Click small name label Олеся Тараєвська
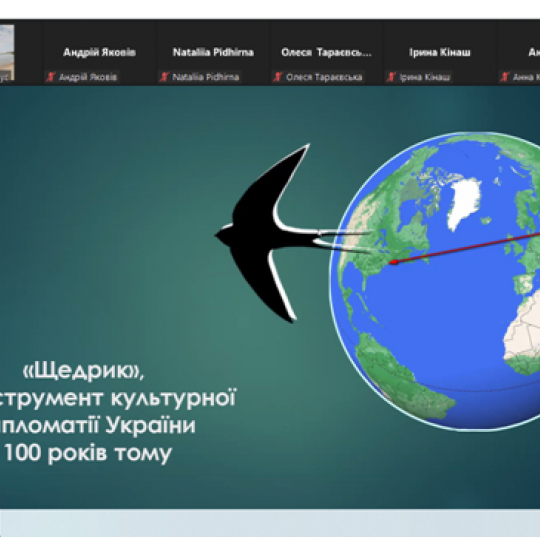The width and height of the screenshot is (540, 540). coord(324,77)
